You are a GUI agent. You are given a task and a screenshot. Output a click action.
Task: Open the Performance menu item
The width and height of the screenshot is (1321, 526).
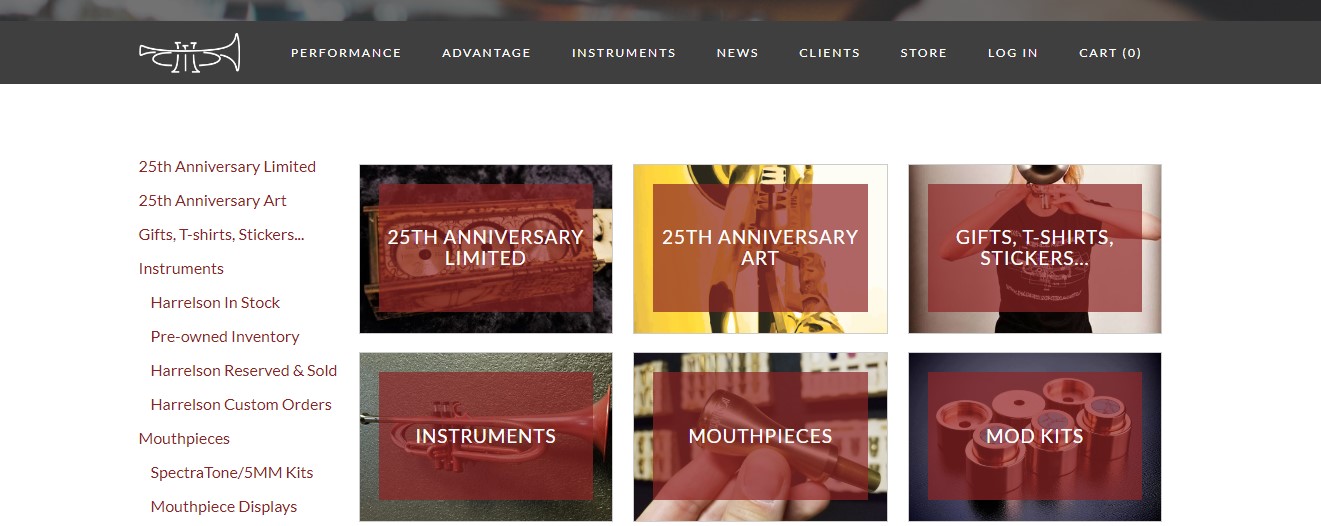pyautogui.click(x=346, y=53)
